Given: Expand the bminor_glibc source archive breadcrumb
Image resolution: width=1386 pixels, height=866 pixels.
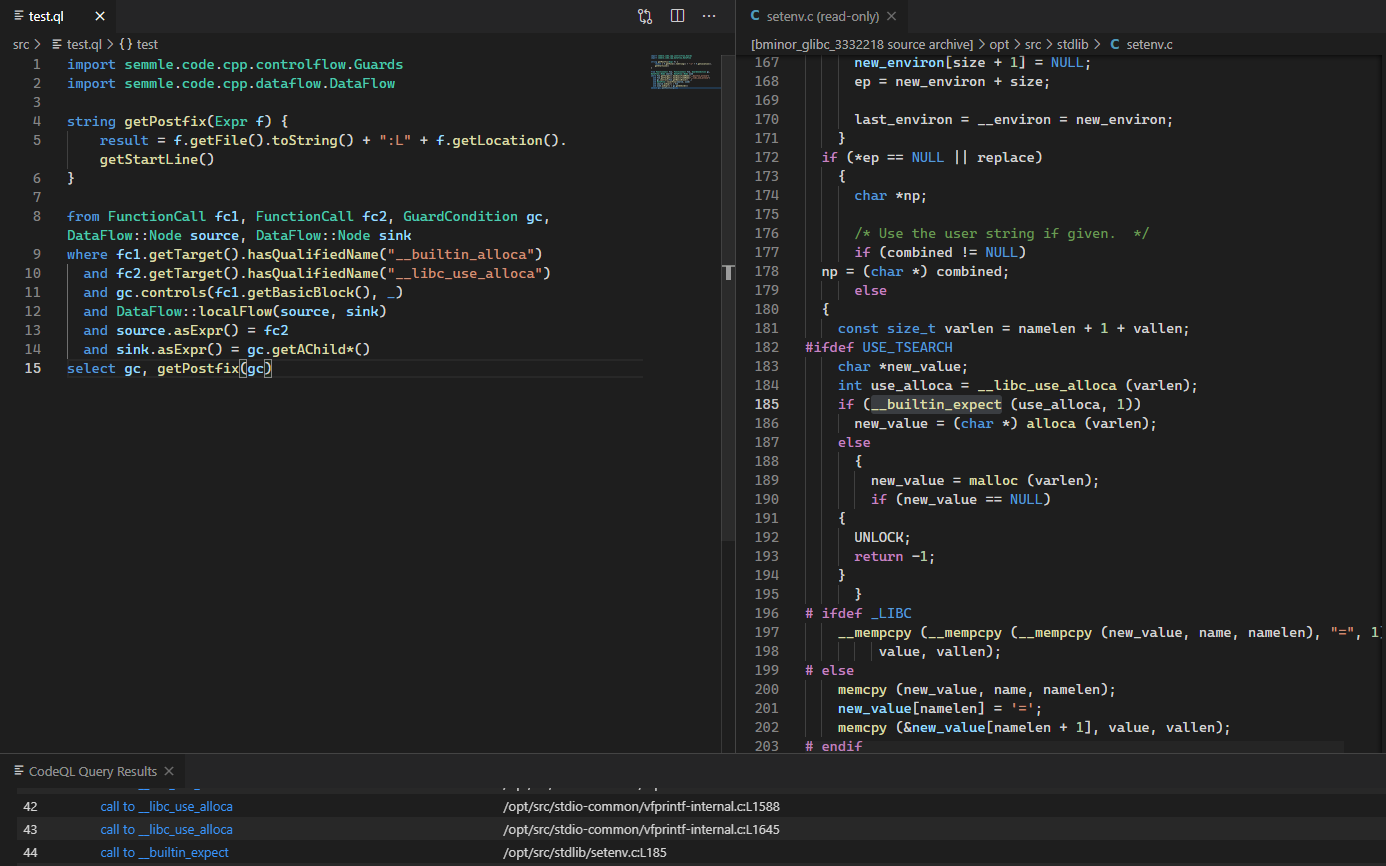Looking at the screenshot, I should pos(861,44).
